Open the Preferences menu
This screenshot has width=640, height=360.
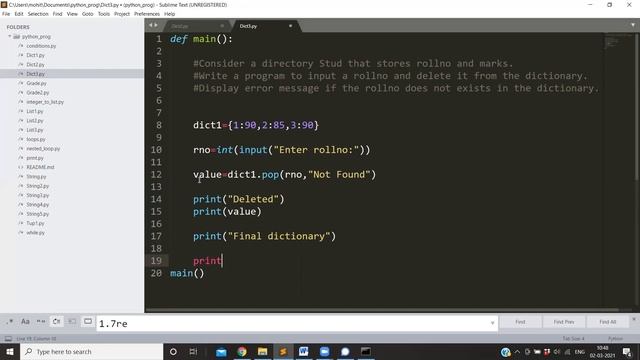(x=147, y=14)
